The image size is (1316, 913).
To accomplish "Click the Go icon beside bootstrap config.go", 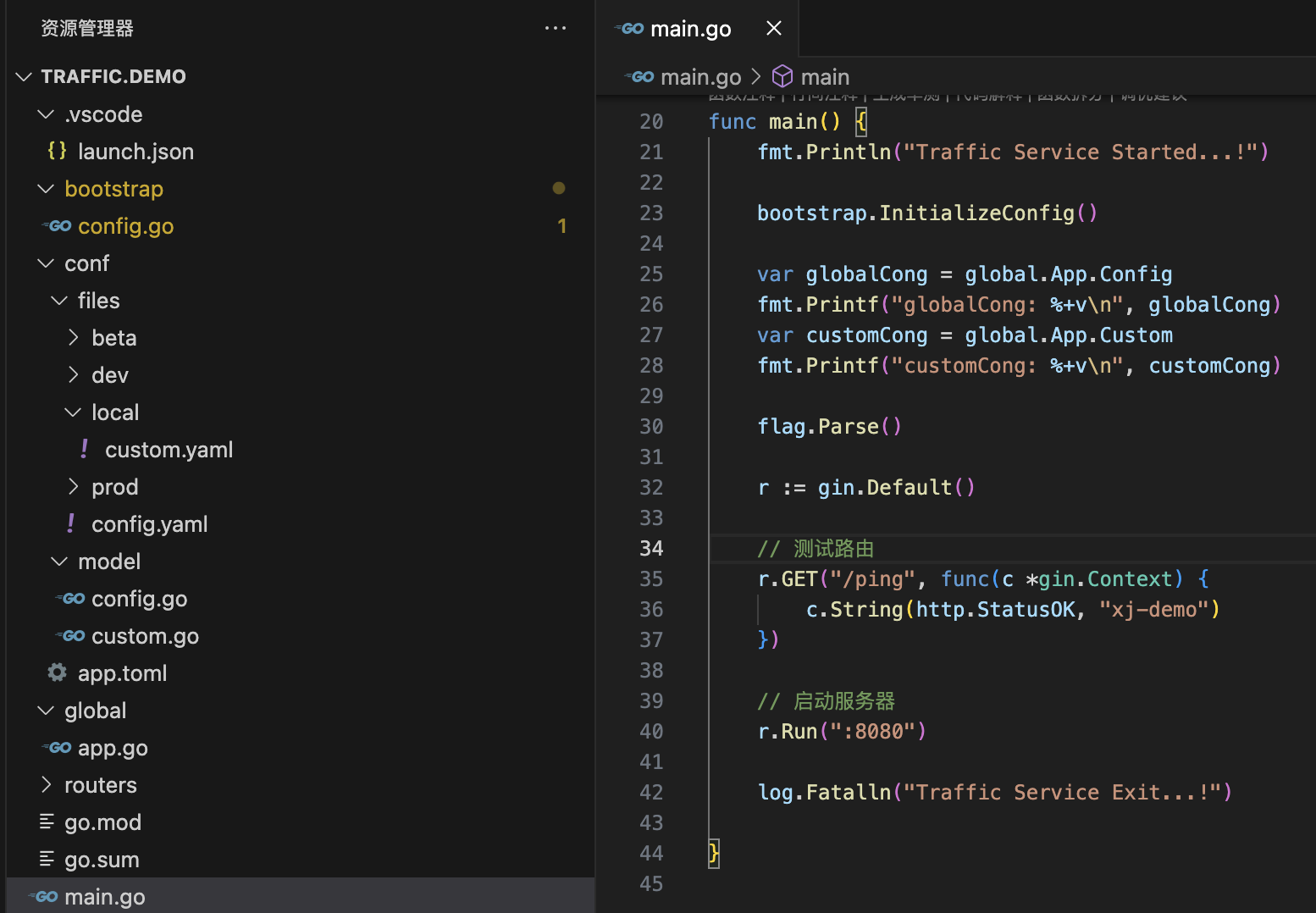I will point(58,226).
